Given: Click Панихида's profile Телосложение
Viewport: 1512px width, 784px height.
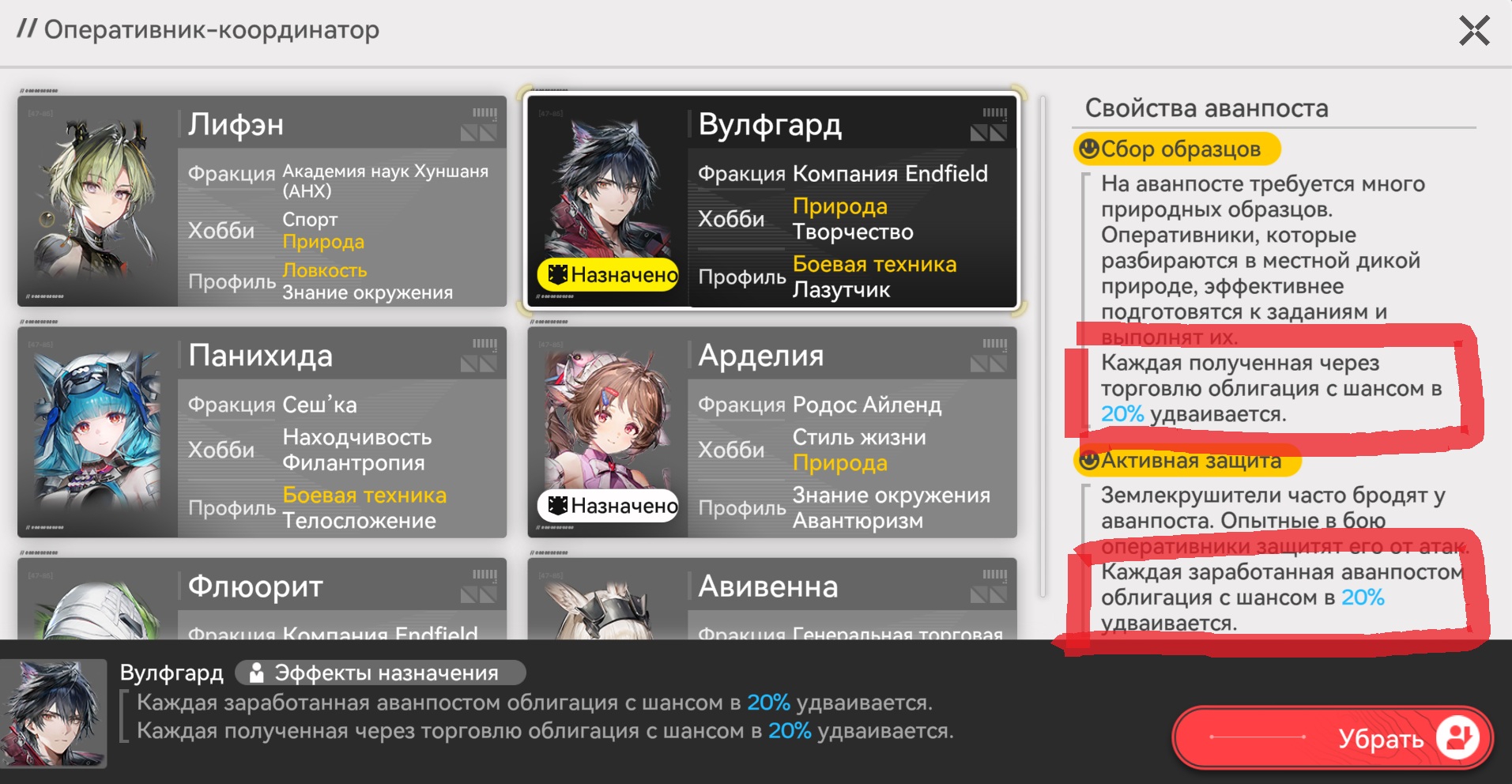Looking at the screenshot, I should (359, 521).
